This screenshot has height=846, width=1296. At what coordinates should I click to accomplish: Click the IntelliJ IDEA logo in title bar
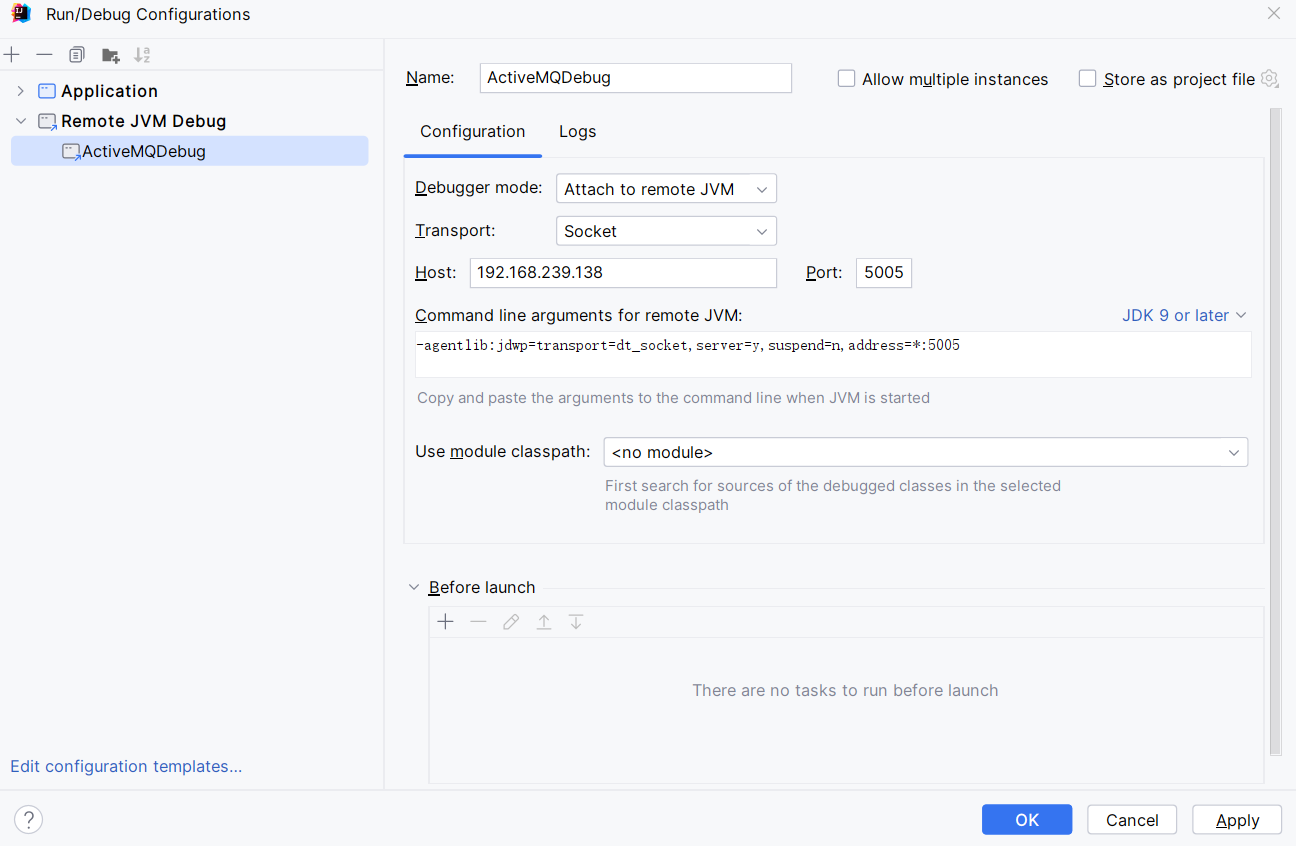(20, 14)
